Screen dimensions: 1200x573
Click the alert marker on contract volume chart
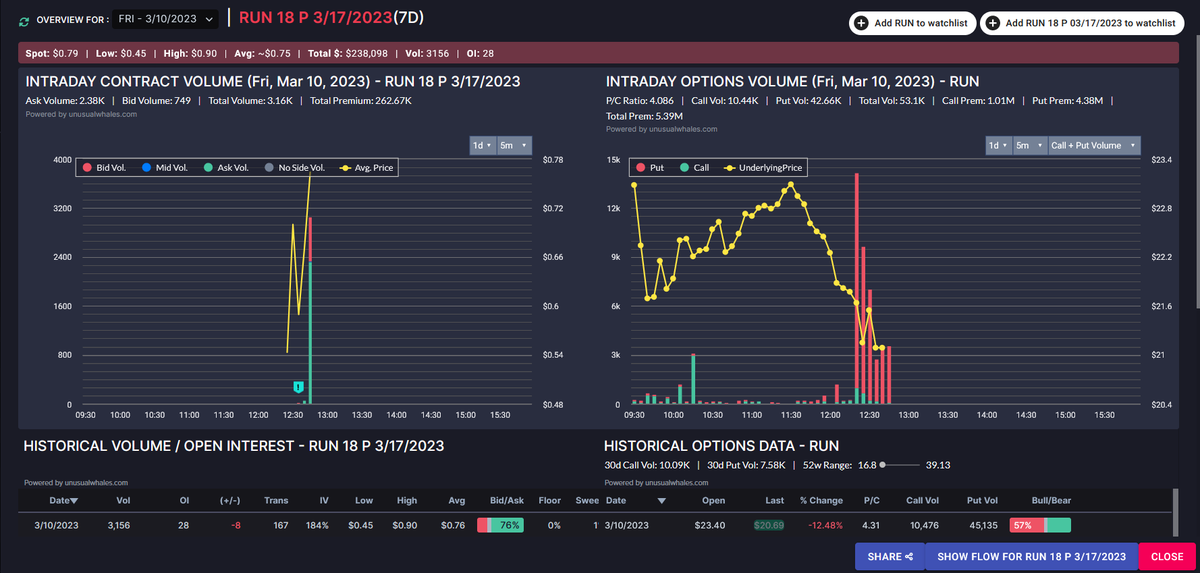pos(298,386)
